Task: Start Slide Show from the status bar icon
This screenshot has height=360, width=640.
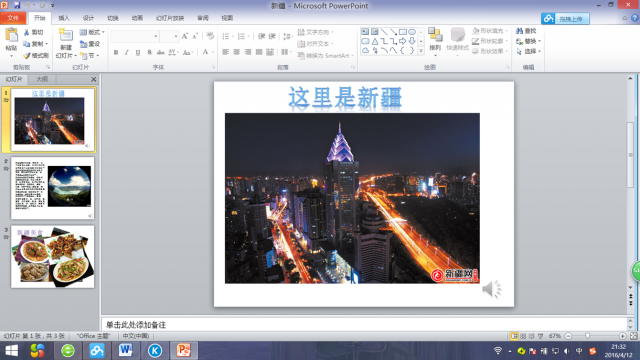Action: click(541, 336)
